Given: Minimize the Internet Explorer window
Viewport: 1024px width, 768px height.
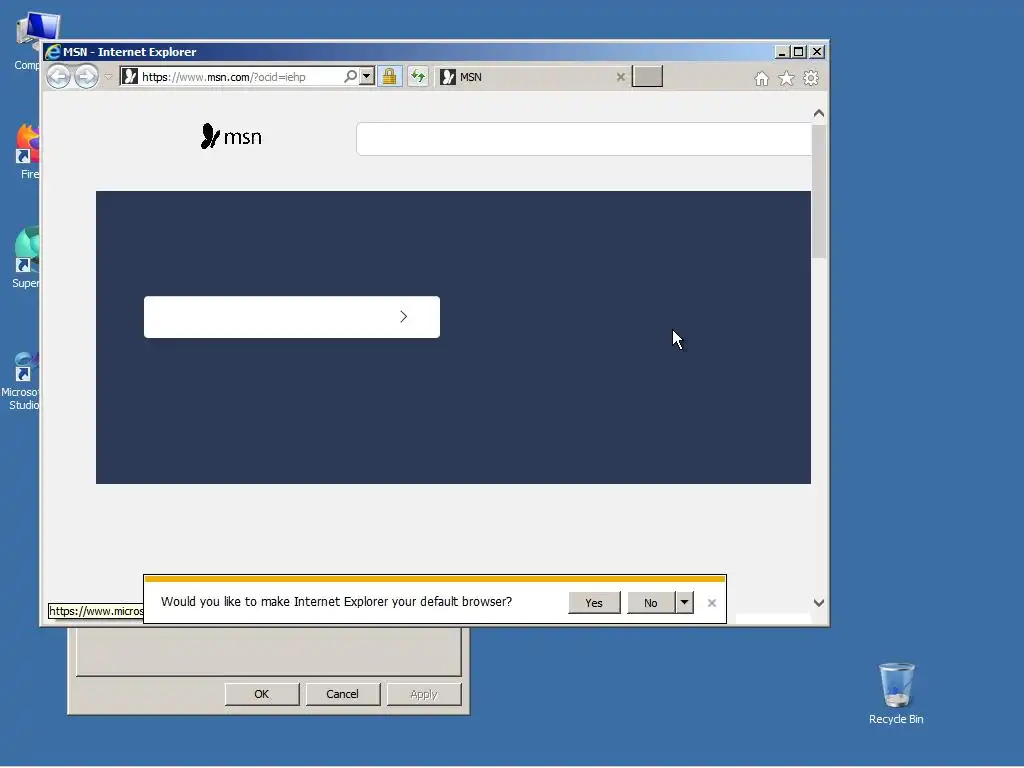Looking at the screenshot, I should click(x=782, y=52).
